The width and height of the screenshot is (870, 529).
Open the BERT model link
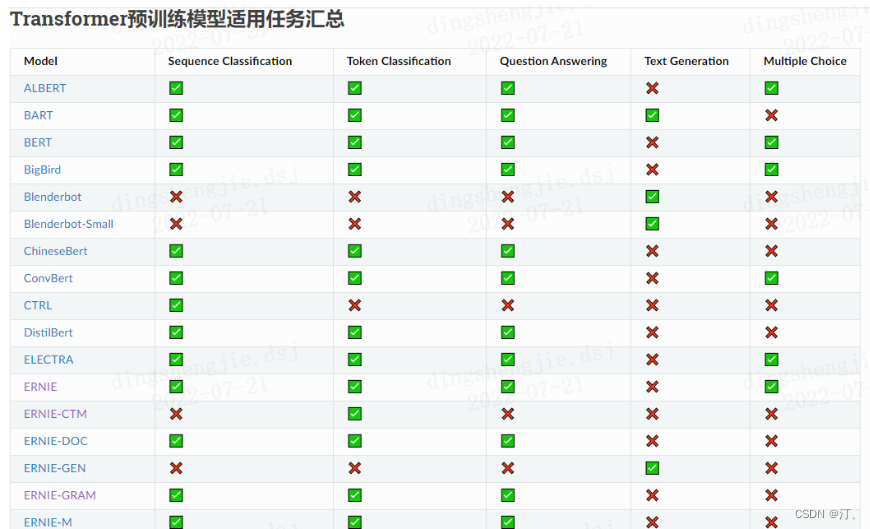pyautogui.click(x=38, y=143)
